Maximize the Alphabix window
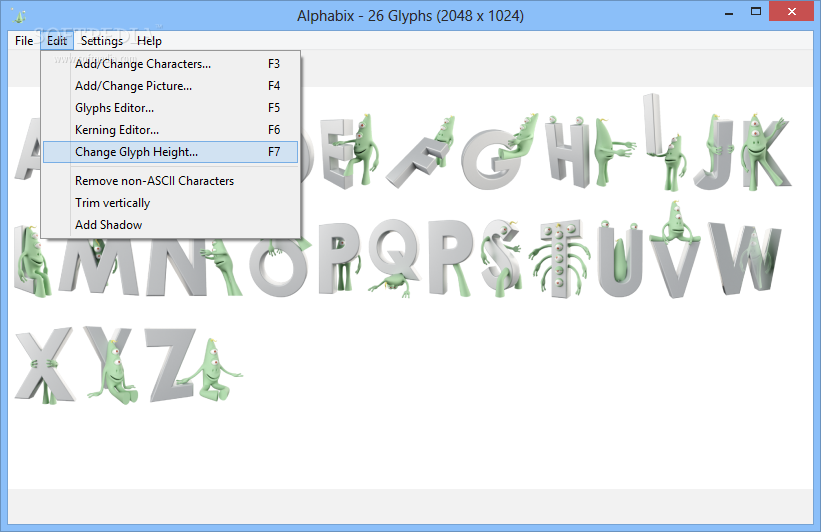The image size is (821, 532). [756, 12]
